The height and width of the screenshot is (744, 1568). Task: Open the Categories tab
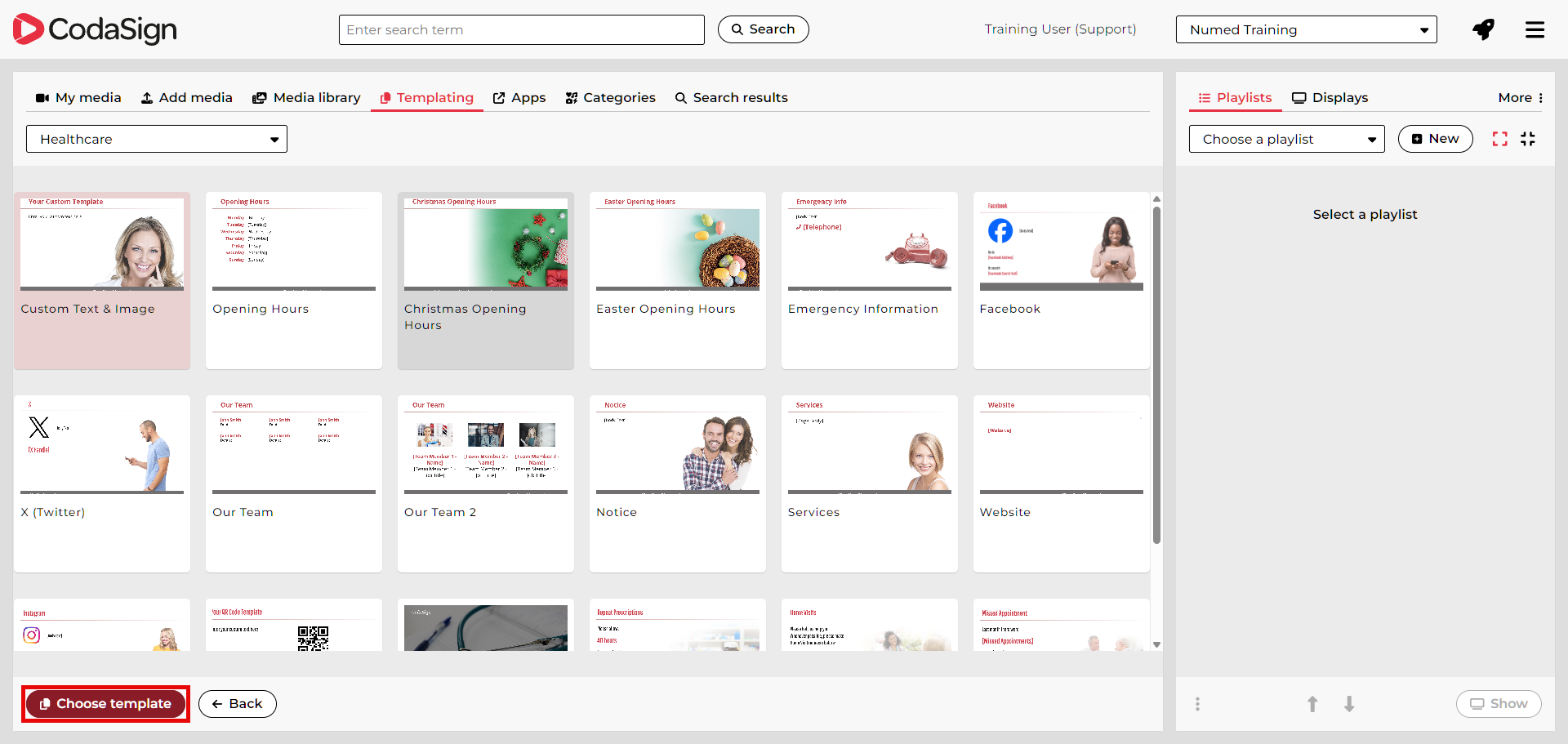click(610, 98)
